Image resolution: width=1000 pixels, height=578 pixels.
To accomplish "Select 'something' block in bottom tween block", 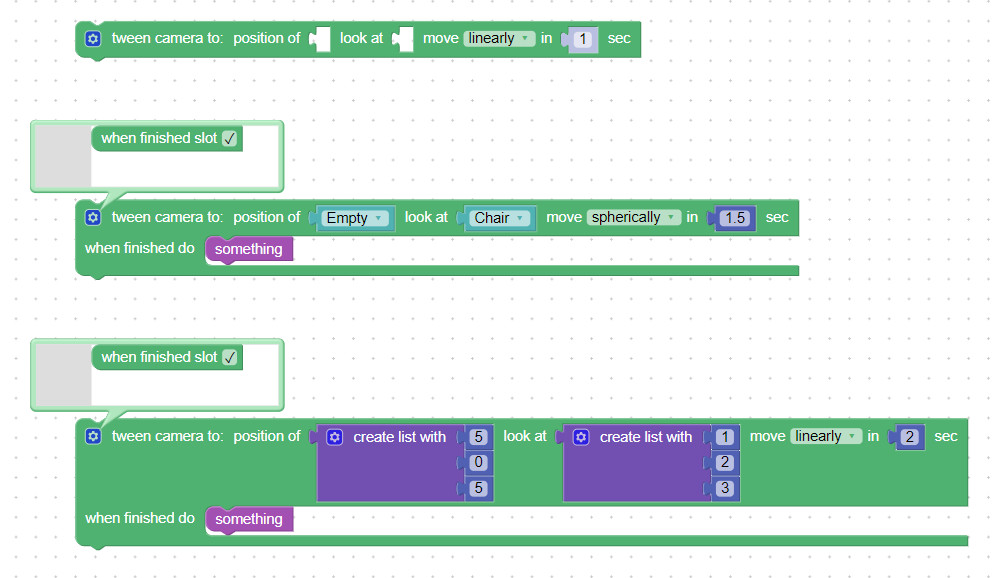I will pos(249,519).
